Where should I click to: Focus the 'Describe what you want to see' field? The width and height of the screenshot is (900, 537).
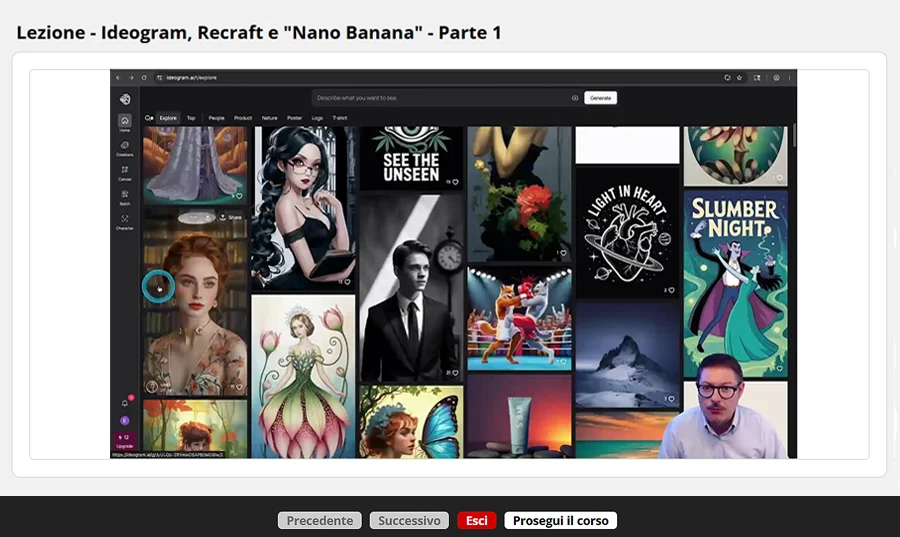click(442, 98)
